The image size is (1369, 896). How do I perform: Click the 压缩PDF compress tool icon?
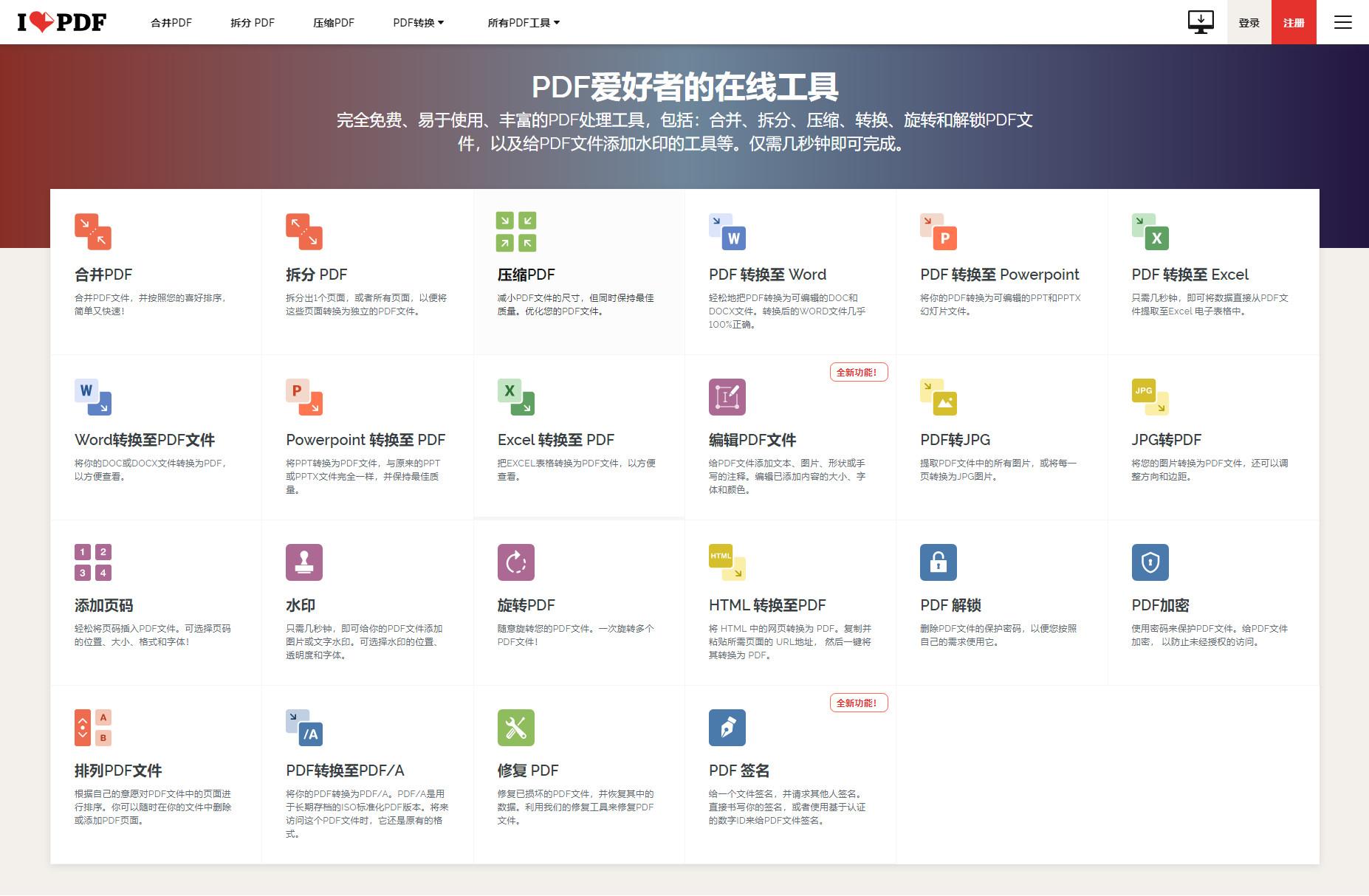tap(516, 232)
